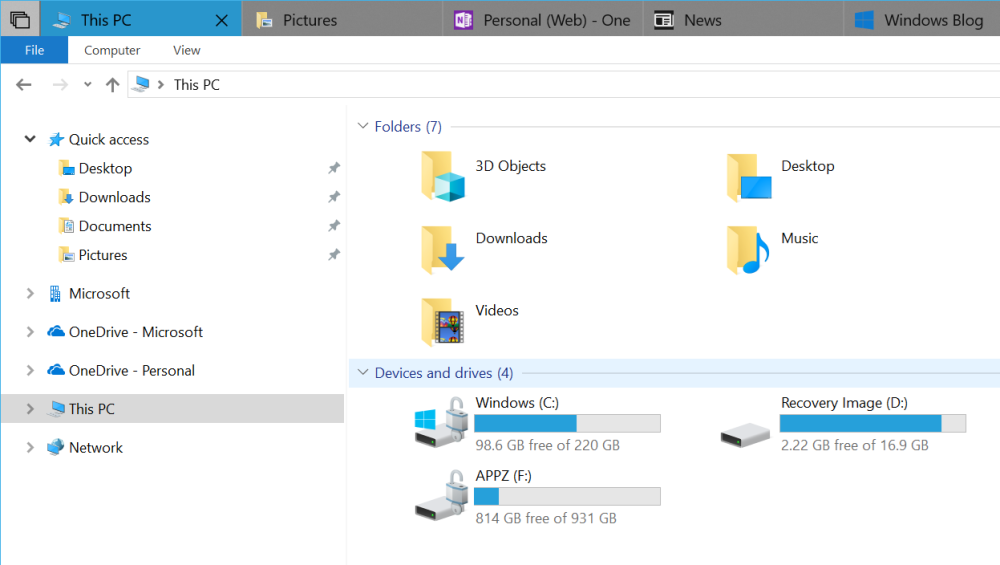The width and height of the screenshot is (1000, 565).
Task: Expand the address bar path chevron
Action: [x=161, y=85]
